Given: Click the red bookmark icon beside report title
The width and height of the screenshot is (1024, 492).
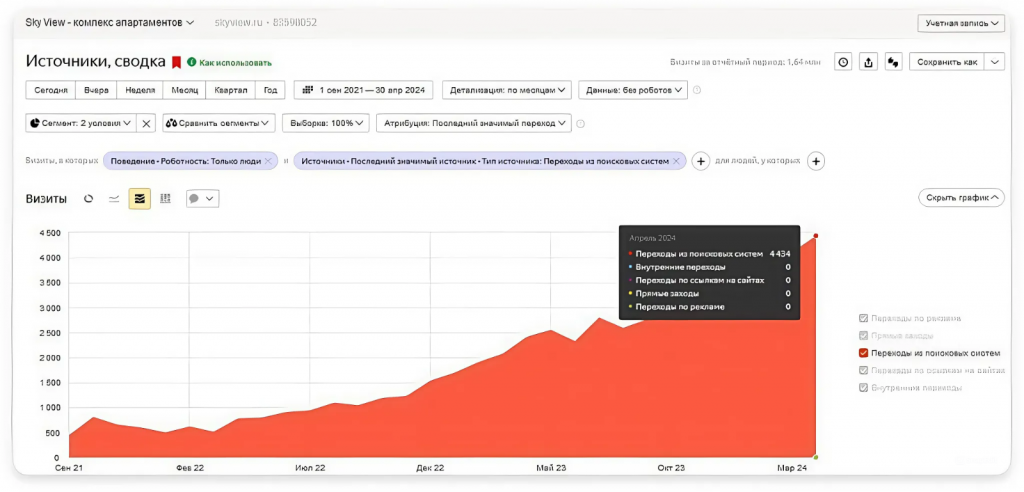Looking at the screenshot, I should (x=176, y=63).
